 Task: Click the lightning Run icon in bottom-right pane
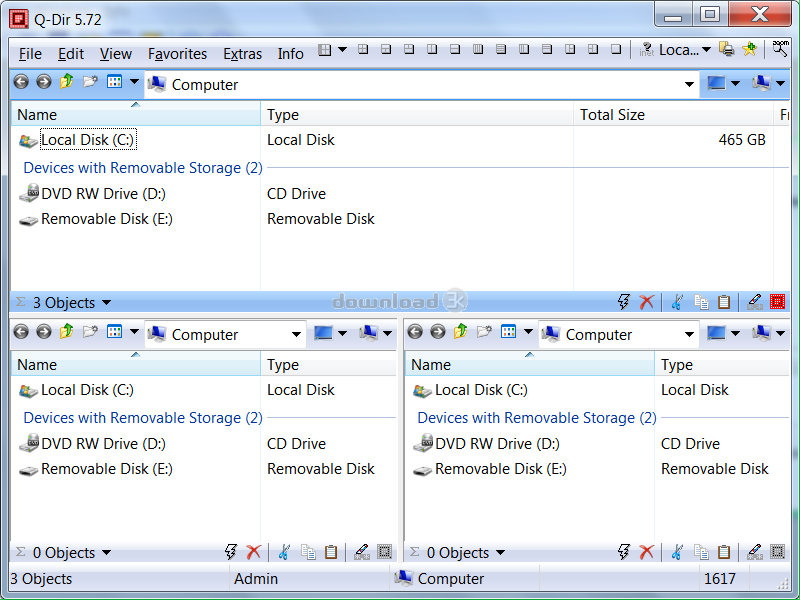(624, 552)
